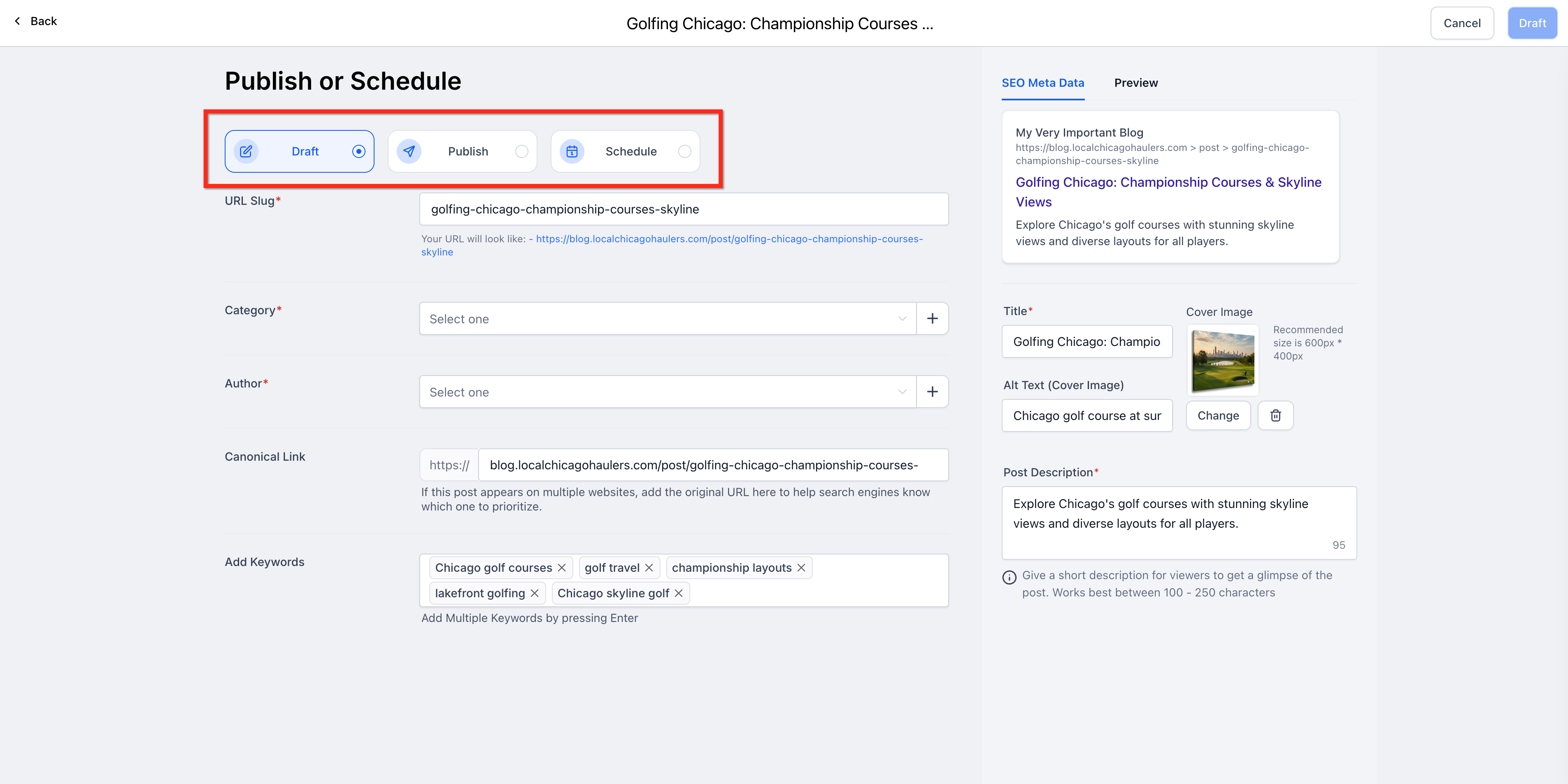The width and height of the screenshot is (1568, 784).
Task: Select the Schedule radio button
Action: click(684, 151)
